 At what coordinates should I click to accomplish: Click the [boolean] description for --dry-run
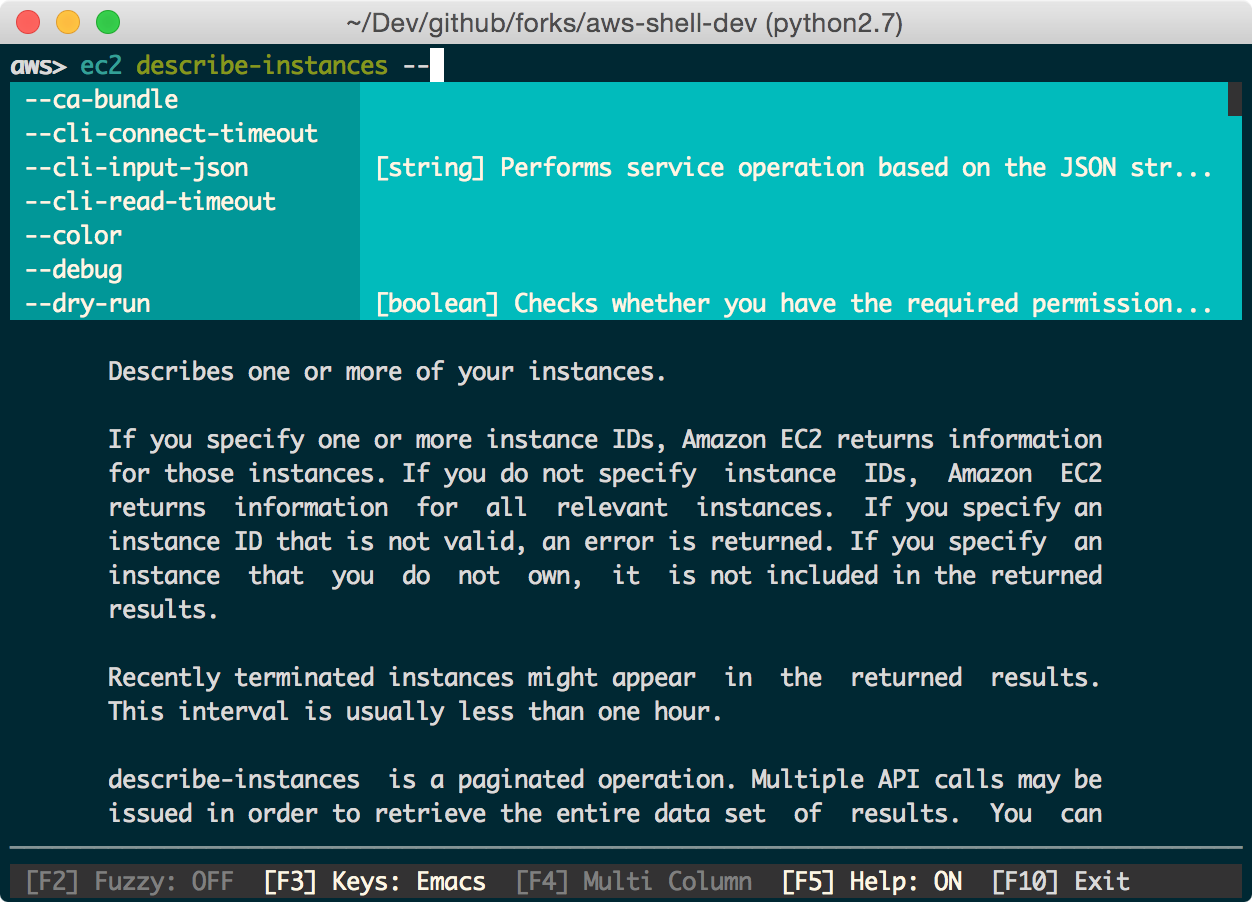coord(794,303)
